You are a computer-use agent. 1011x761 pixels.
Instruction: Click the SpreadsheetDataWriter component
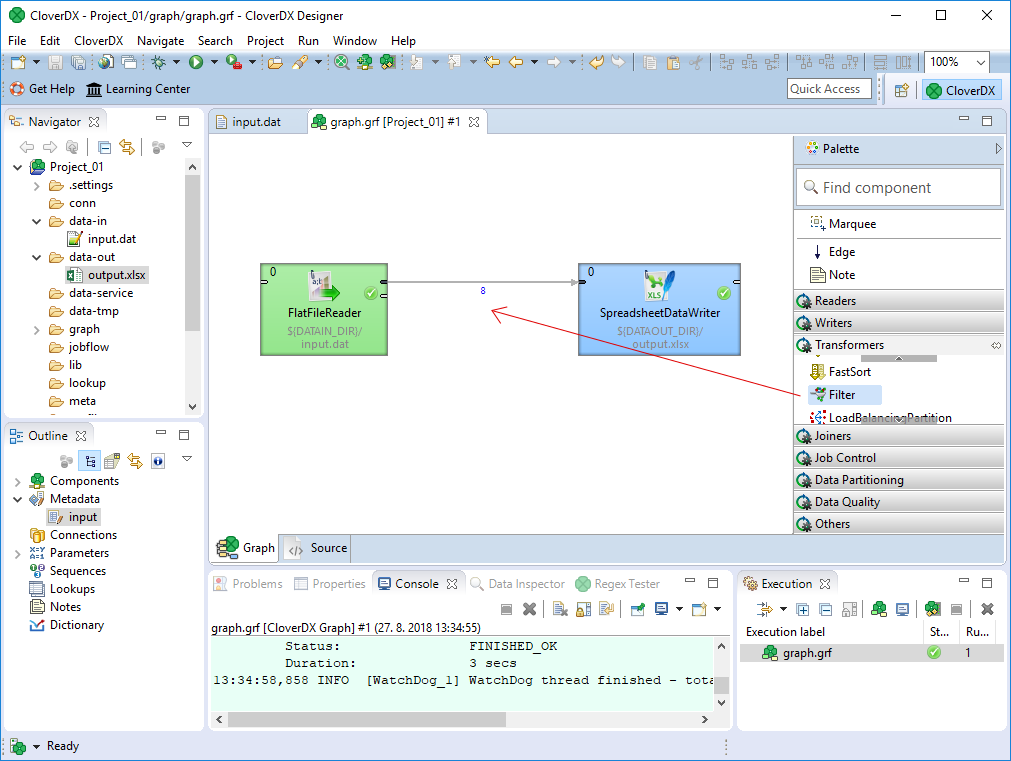(659, 310)
